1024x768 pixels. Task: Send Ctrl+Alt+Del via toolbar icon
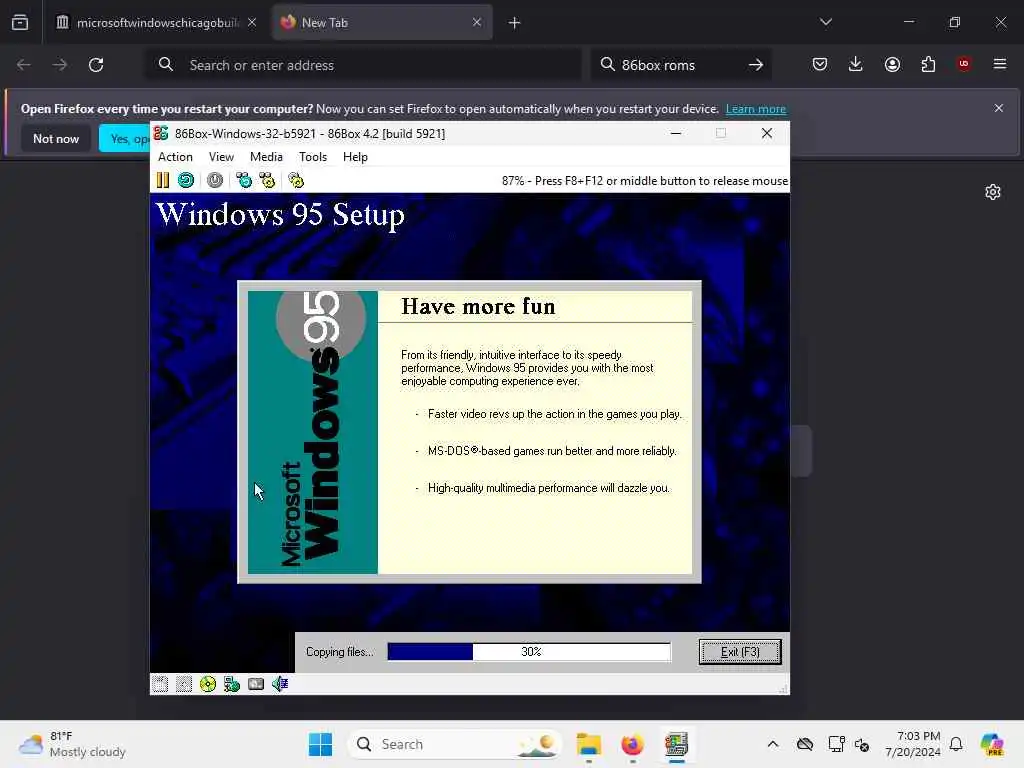pos(244,180)
